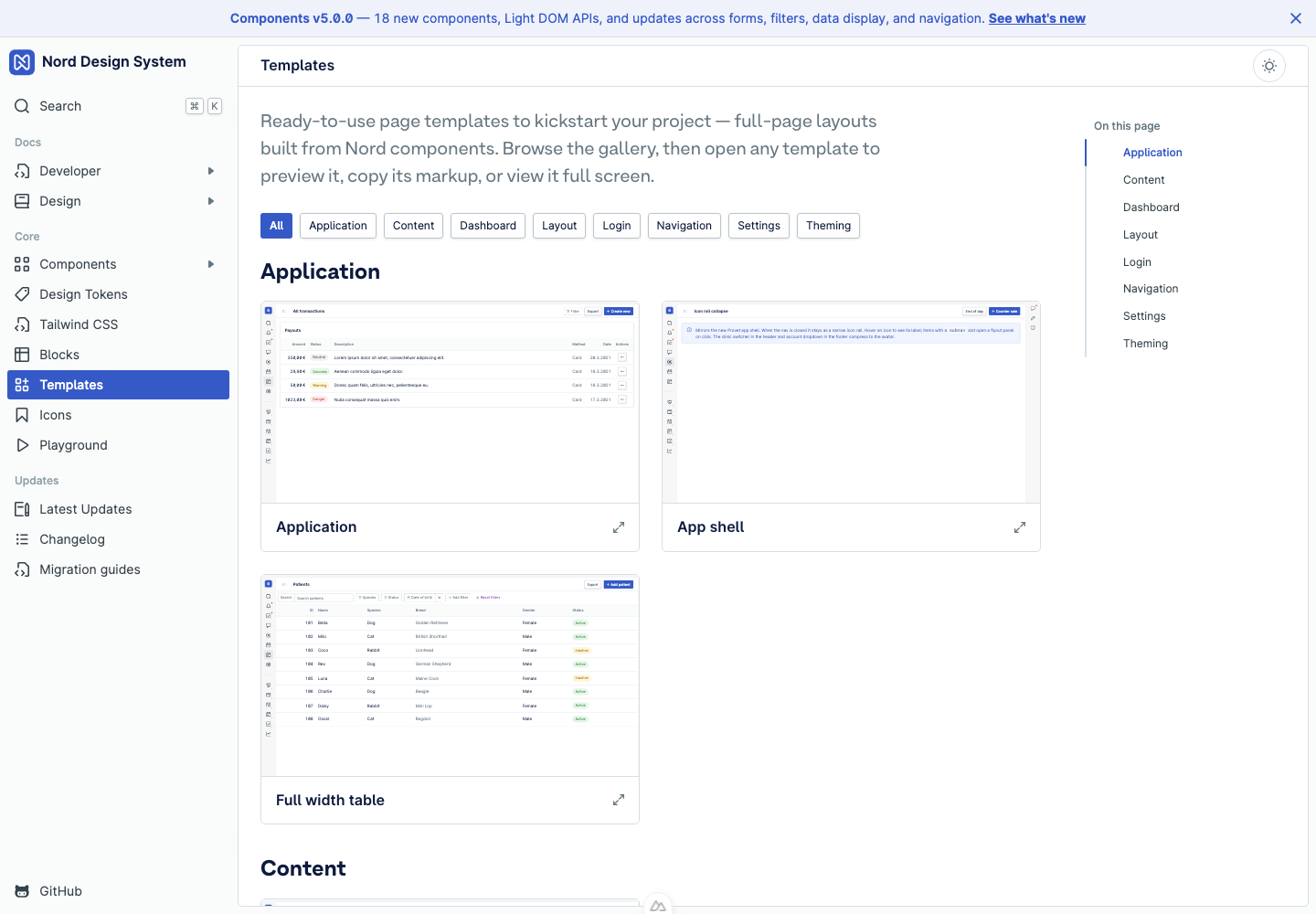Open the GitHub label link
The image size is (1316, 914).
point(60,891)
